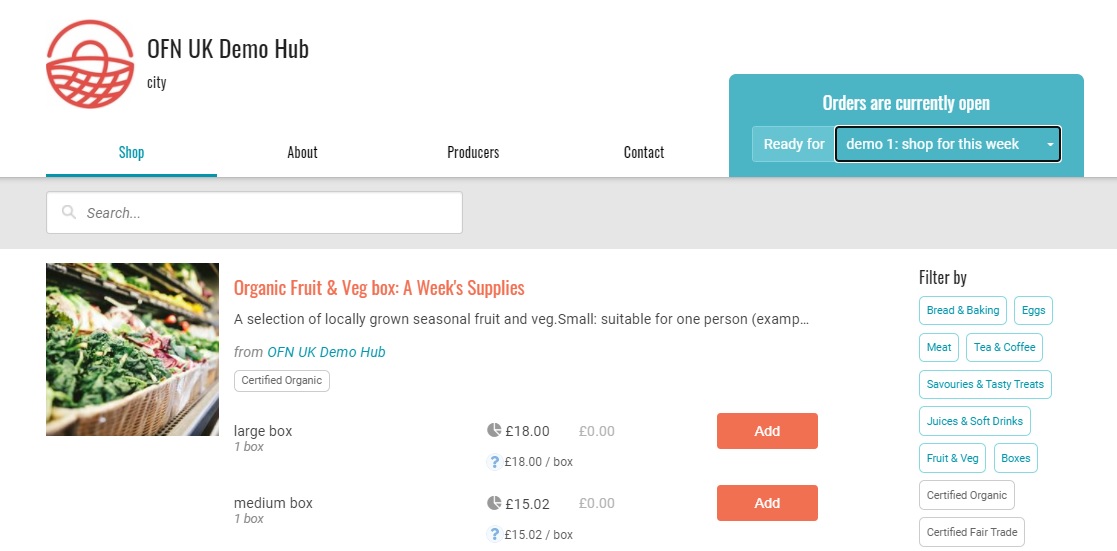Toggle the Bread & Baking filter
The width and height of the screenshot is (1117, 551).
tap(962, 310)
